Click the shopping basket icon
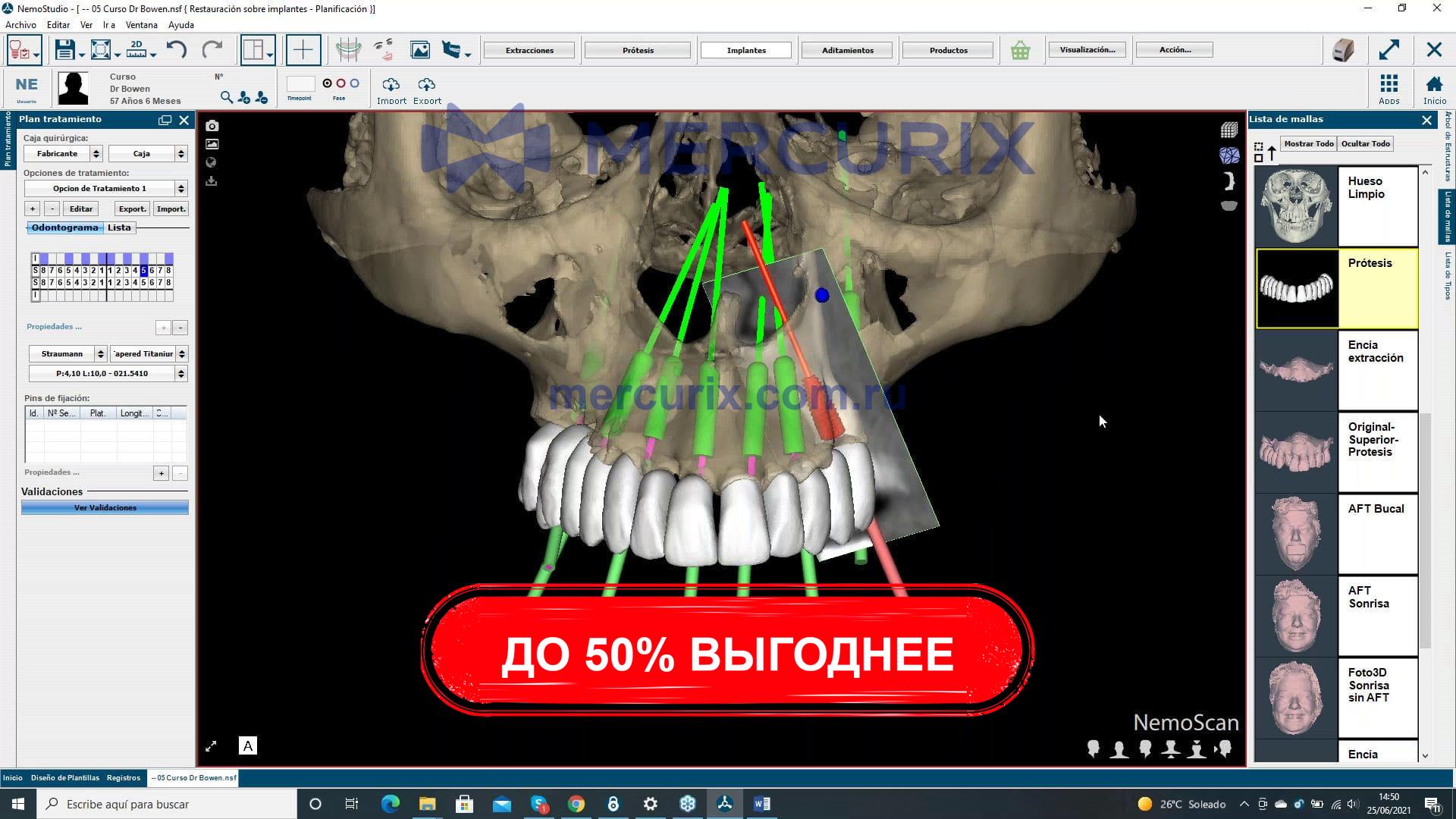Screen dimensions: 1456x819 click(x=1020, y=50)
